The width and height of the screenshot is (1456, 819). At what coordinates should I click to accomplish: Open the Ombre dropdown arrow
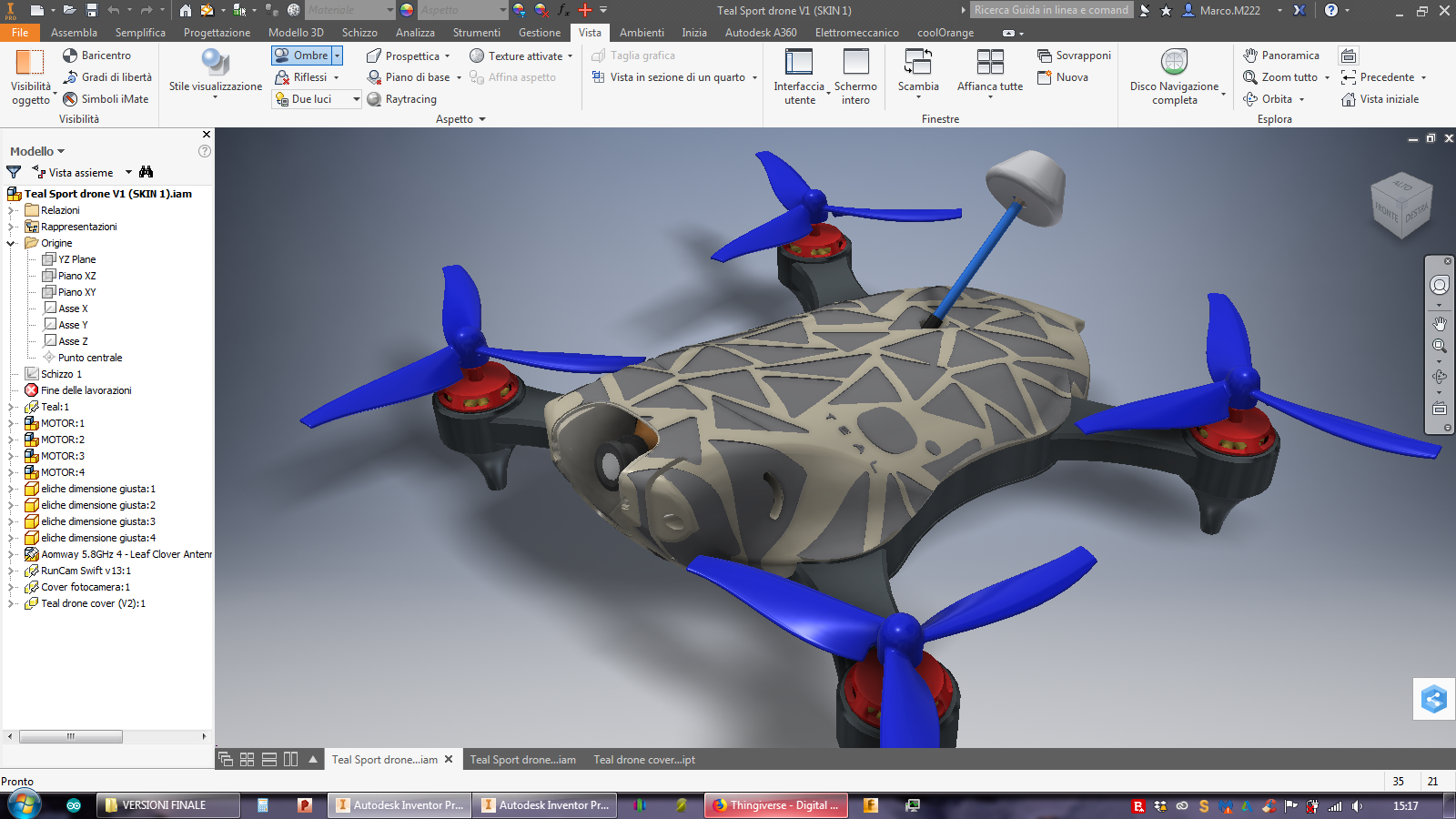click(337, 56)
